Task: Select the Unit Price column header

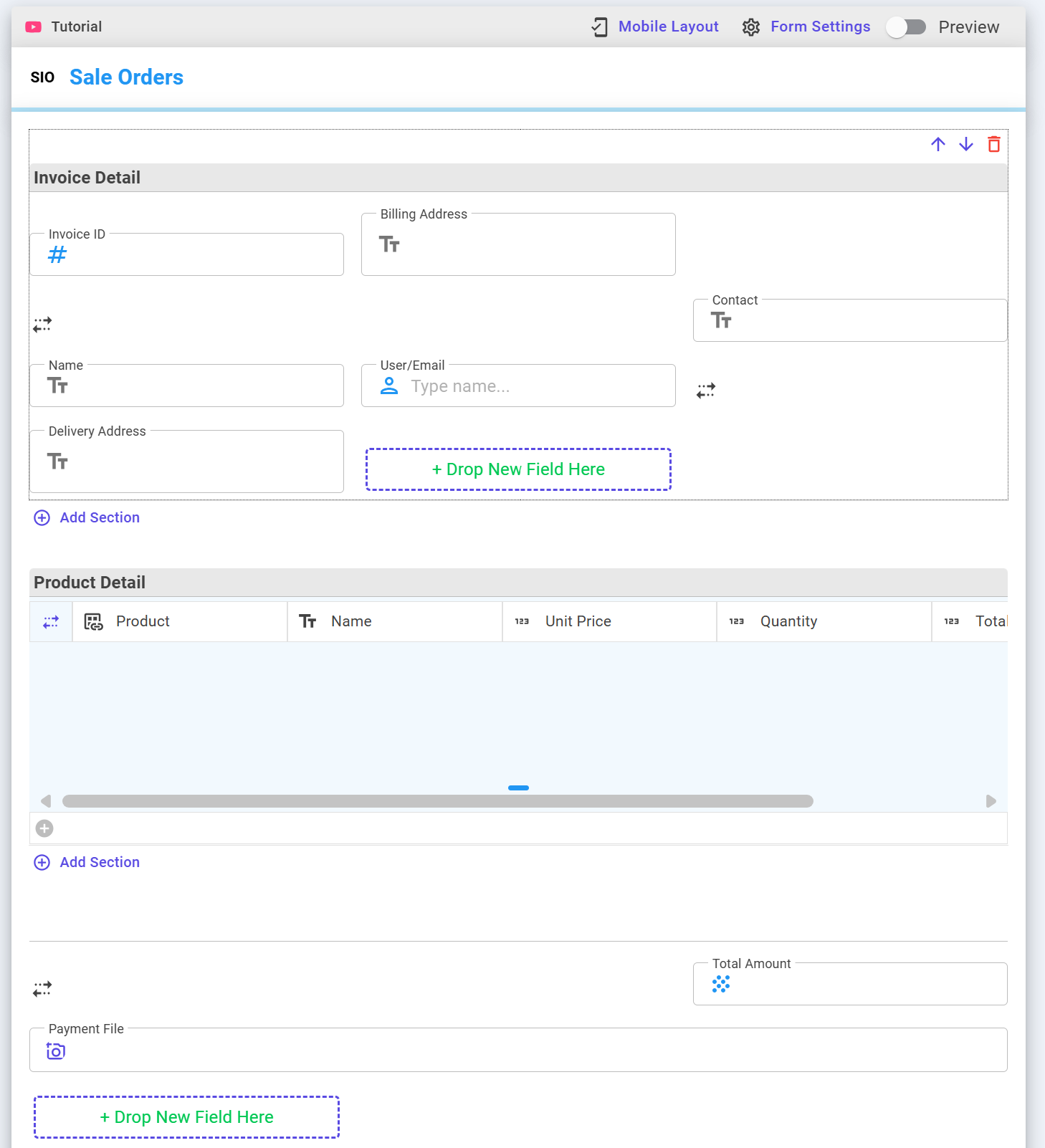Action: 610,622
